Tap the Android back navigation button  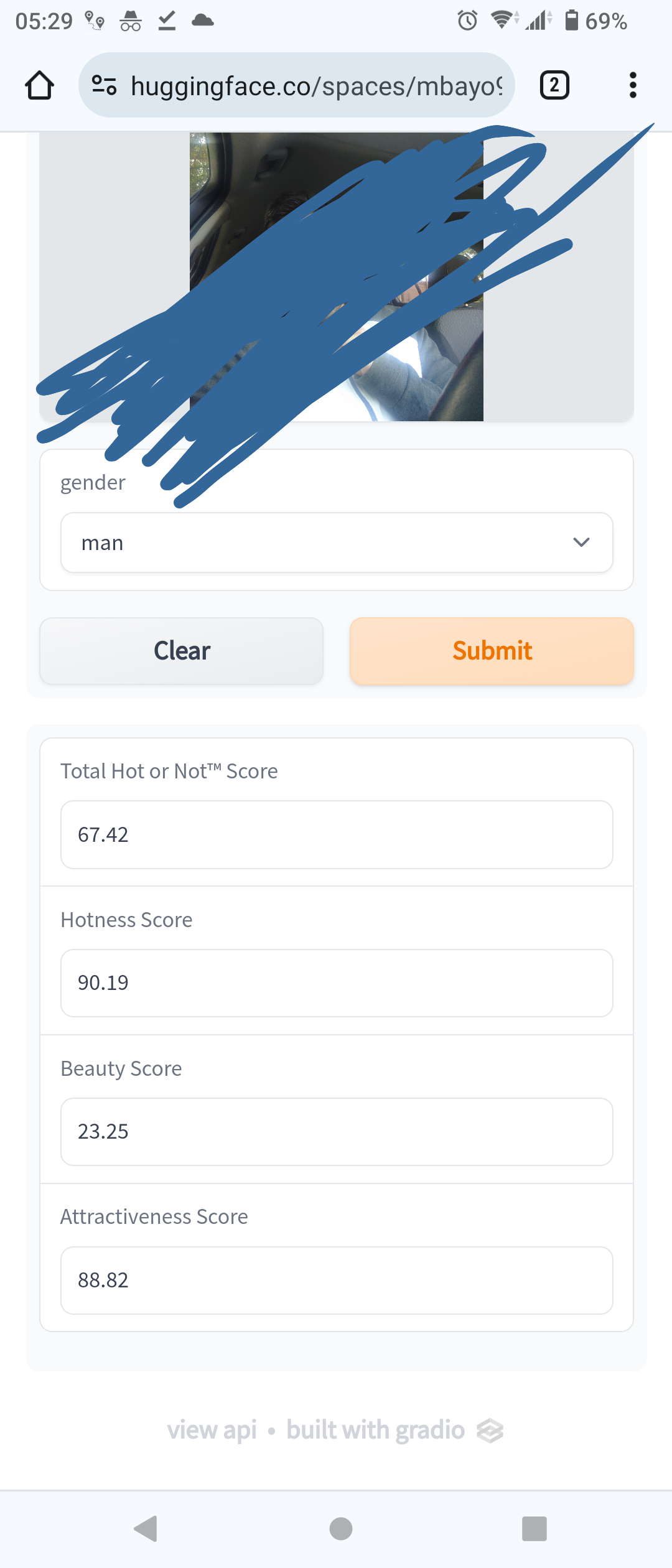(146, 1529)
